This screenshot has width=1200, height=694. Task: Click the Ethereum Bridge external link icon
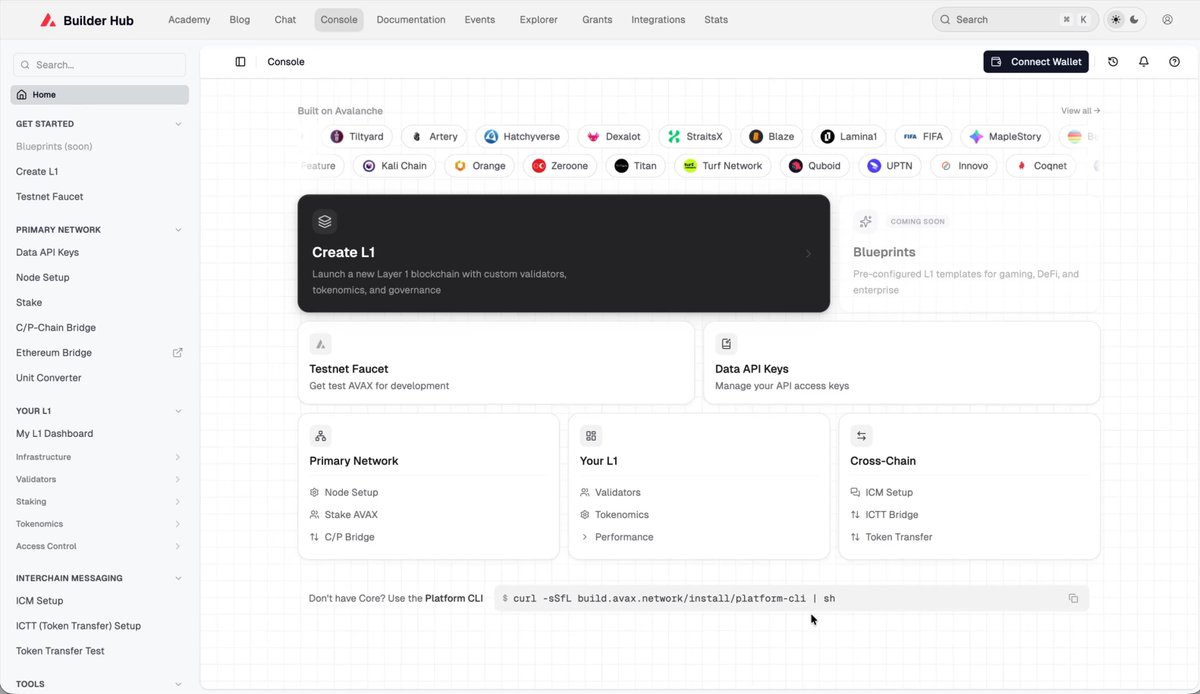point(178,353)
